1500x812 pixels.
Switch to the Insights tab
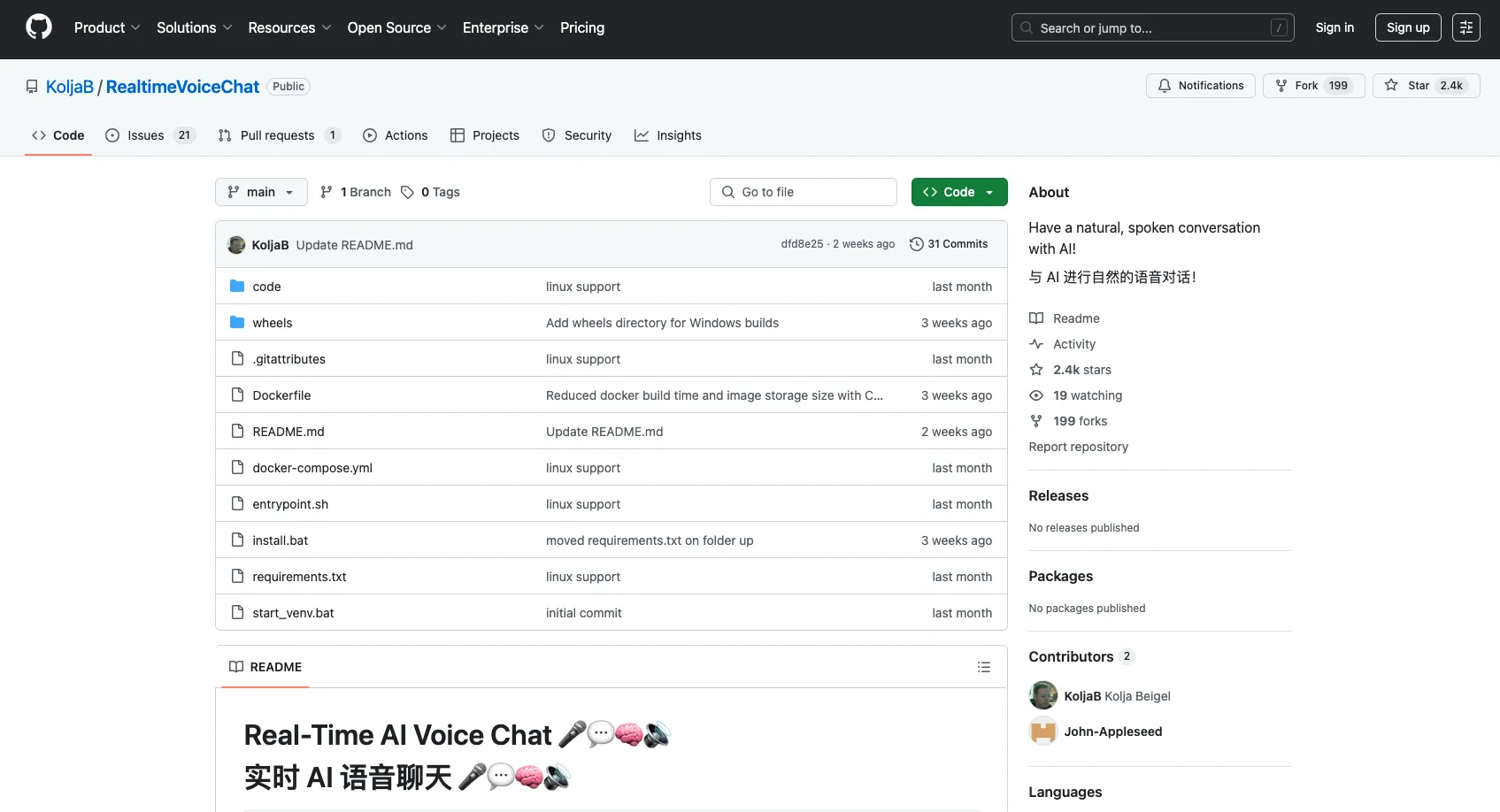(668, 135)
